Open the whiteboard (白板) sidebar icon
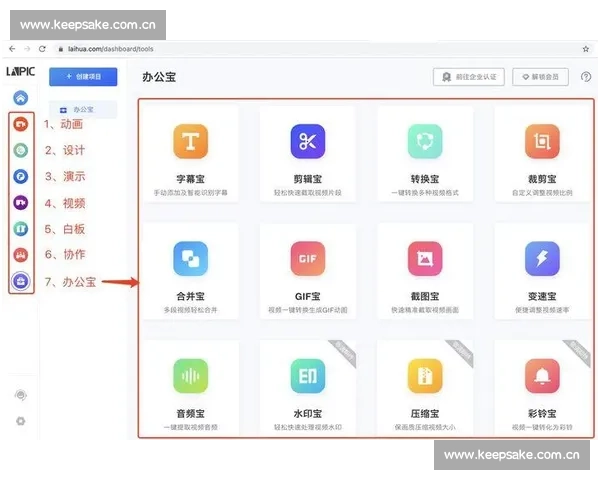This screenshot has width=600, height=480. pyautogui.click(x=21, y=229)
